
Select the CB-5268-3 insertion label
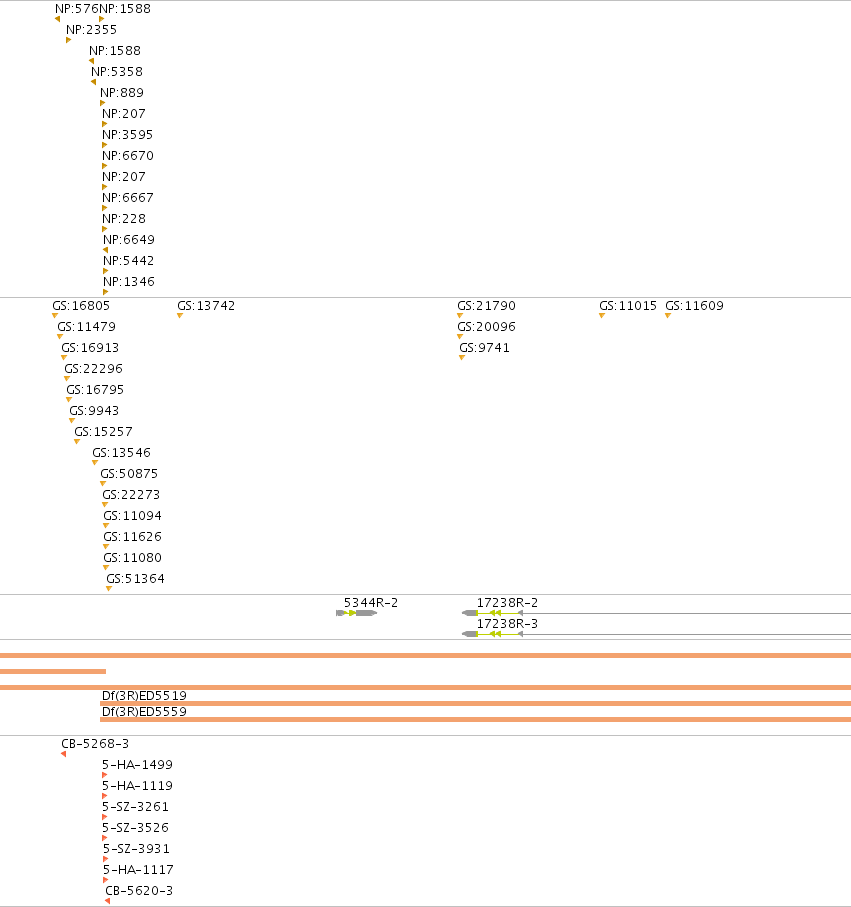click(x=95, y=744)
